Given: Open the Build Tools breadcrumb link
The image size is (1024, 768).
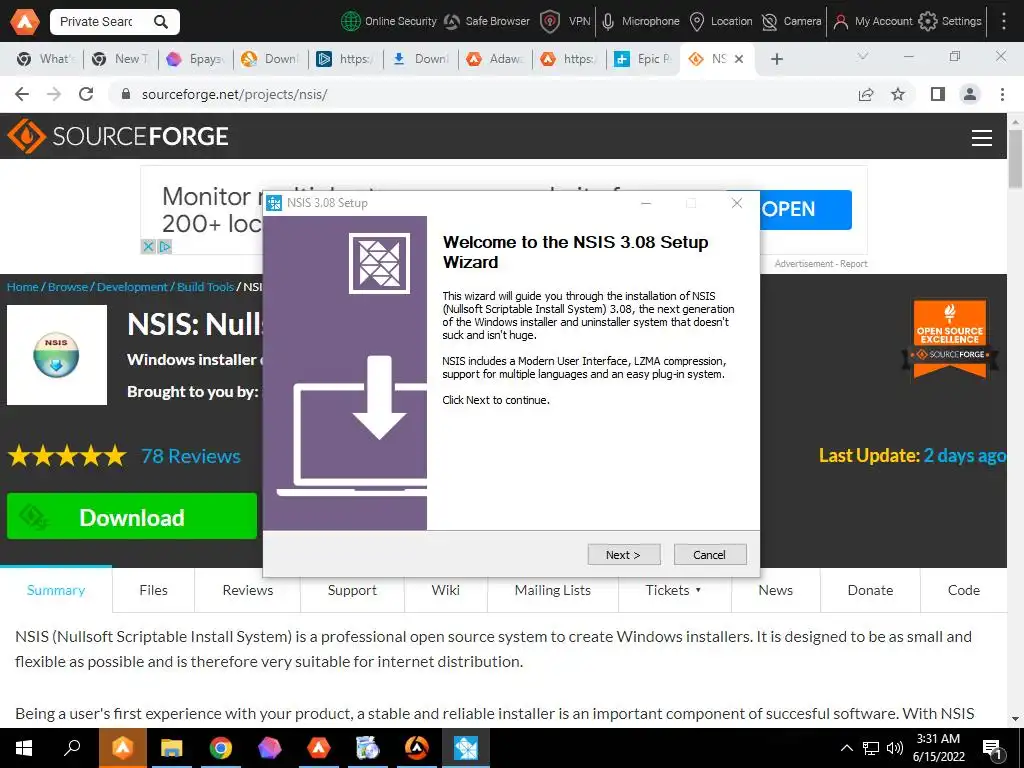Looking at the screenshot, I should (x=205, y=287).
